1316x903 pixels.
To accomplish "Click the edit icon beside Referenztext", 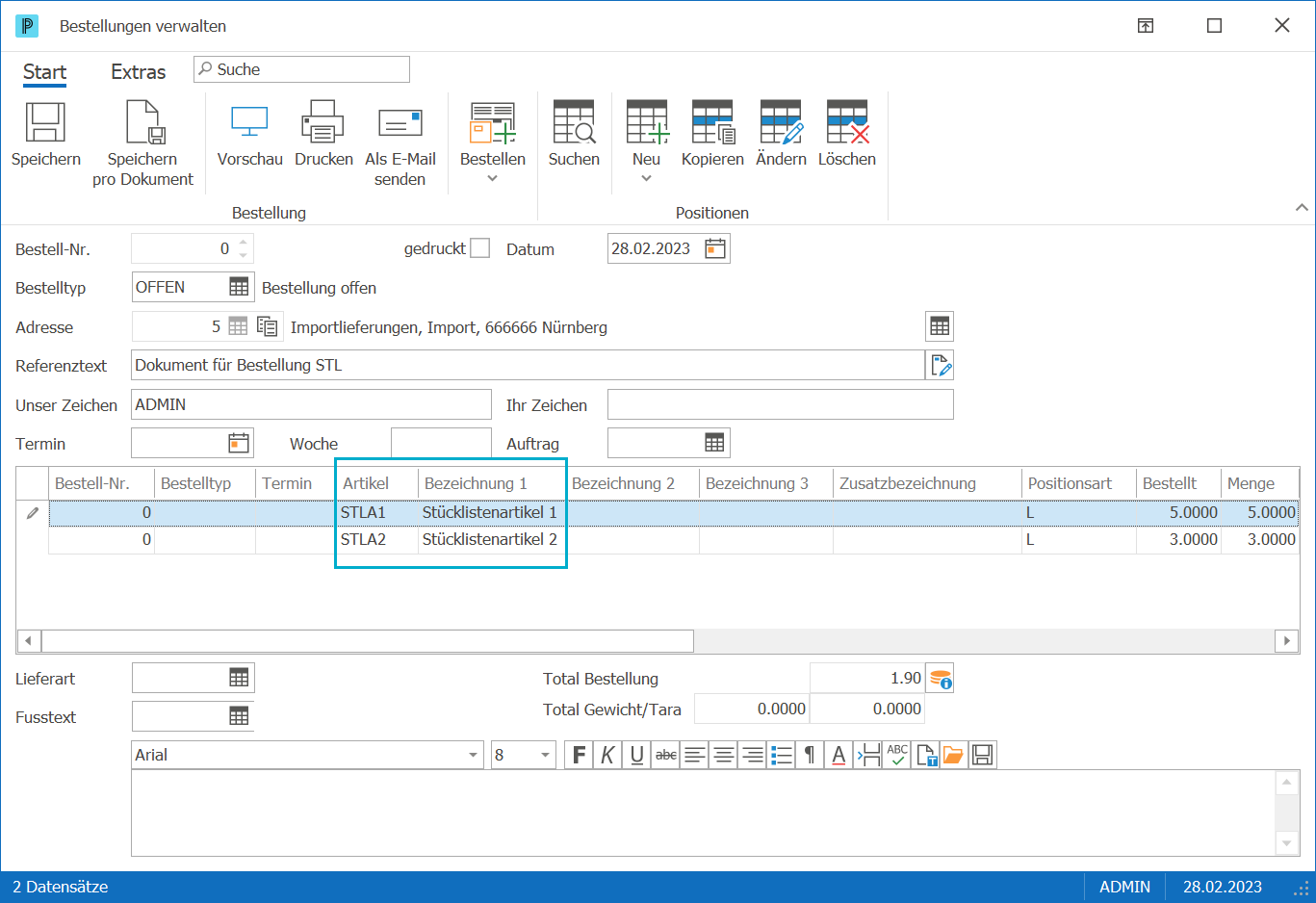I will pos(940,365).
